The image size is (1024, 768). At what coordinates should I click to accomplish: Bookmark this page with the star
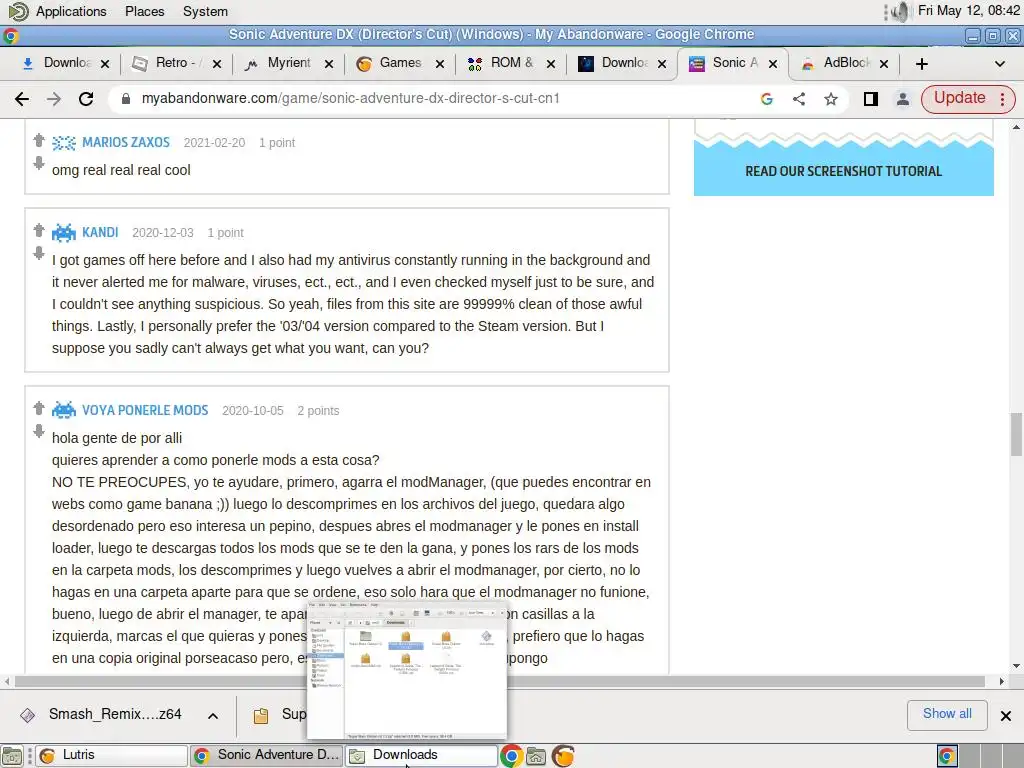click(x=831, y=99)
